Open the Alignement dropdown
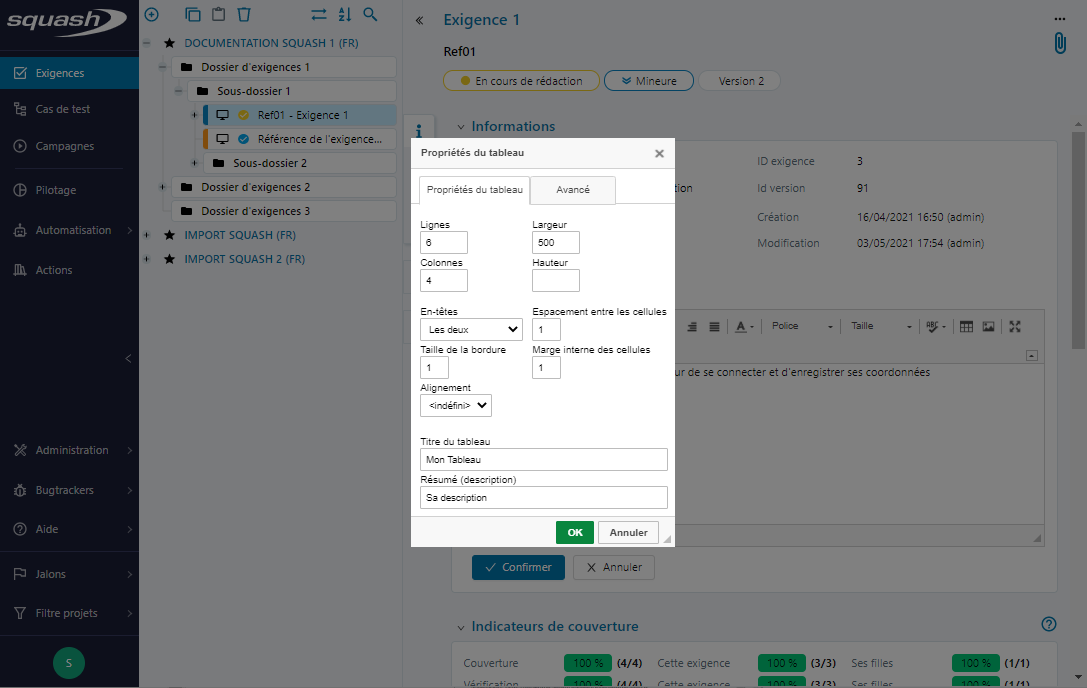 [x=456, y=405]
